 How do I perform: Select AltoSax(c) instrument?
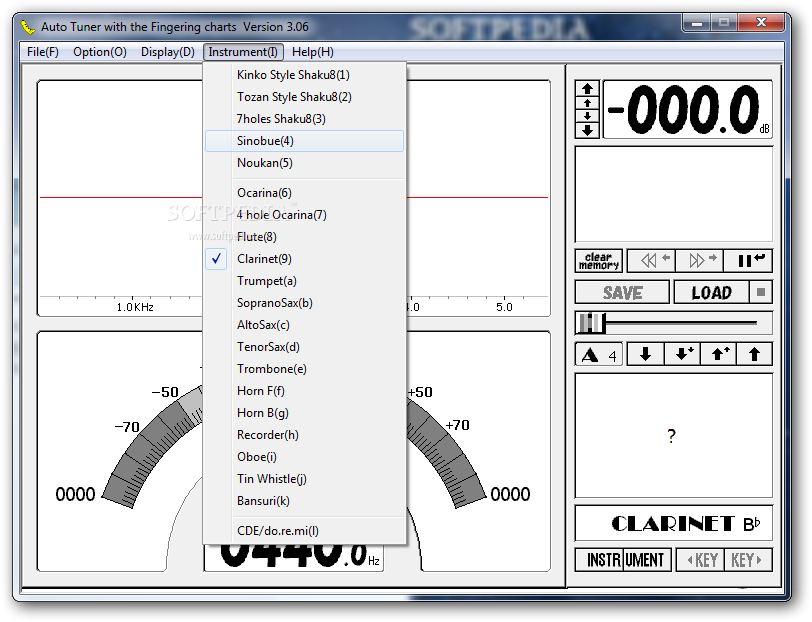(304, 325)
